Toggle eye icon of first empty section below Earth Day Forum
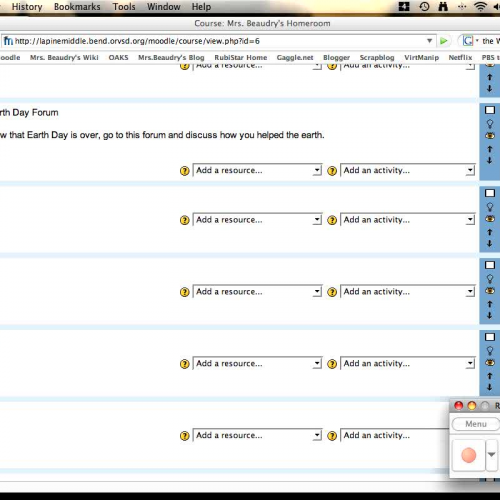 point(490,219)
